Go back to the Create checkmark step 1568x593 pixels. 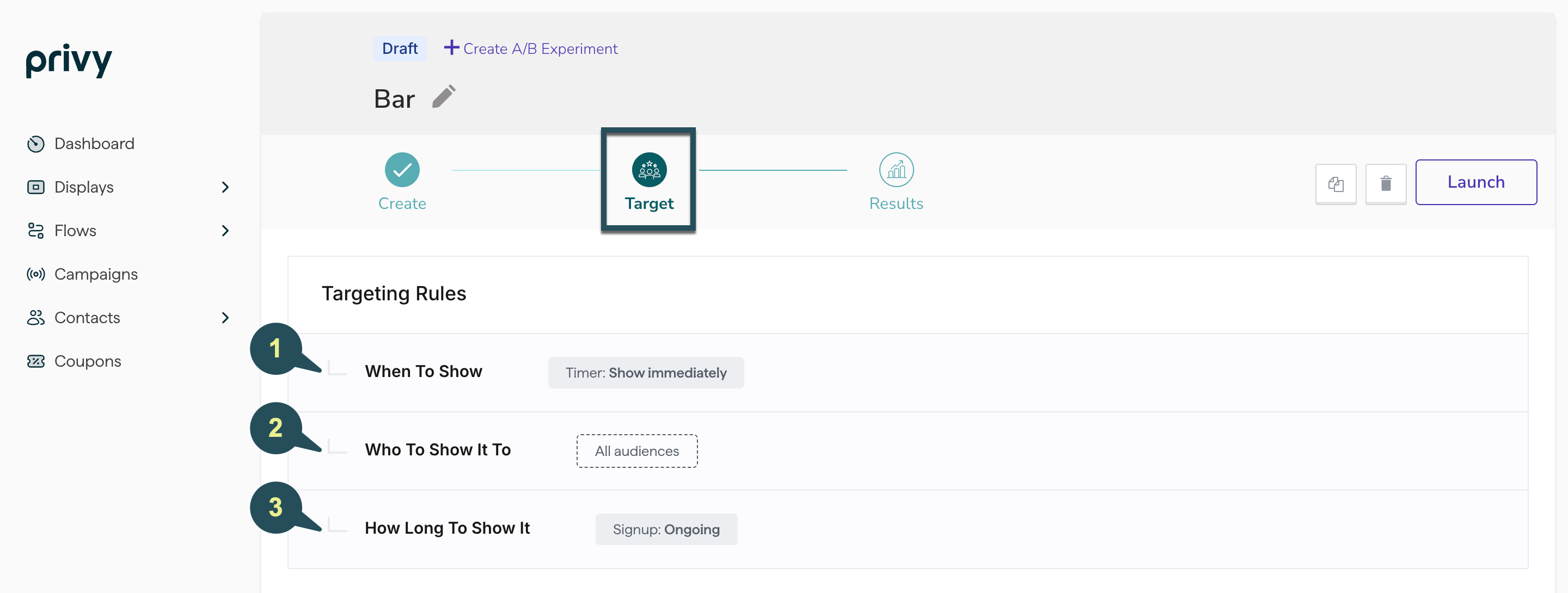(x=402, y=170)
